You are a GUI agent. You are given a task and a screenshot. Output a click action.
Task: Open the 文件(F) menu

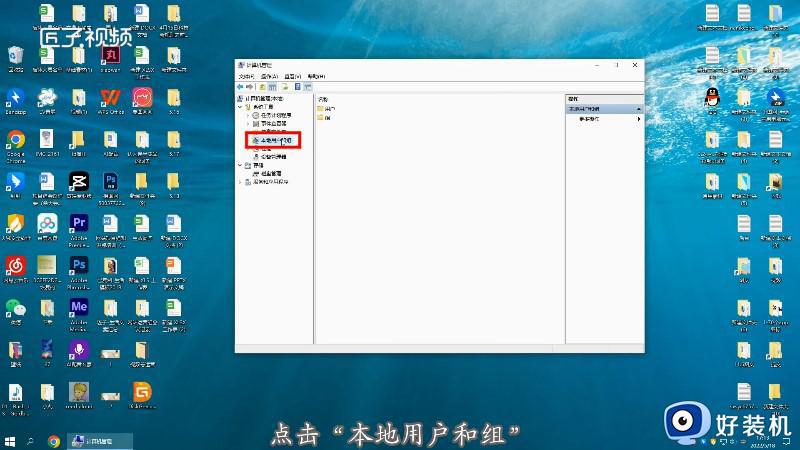tap(246, 77)
